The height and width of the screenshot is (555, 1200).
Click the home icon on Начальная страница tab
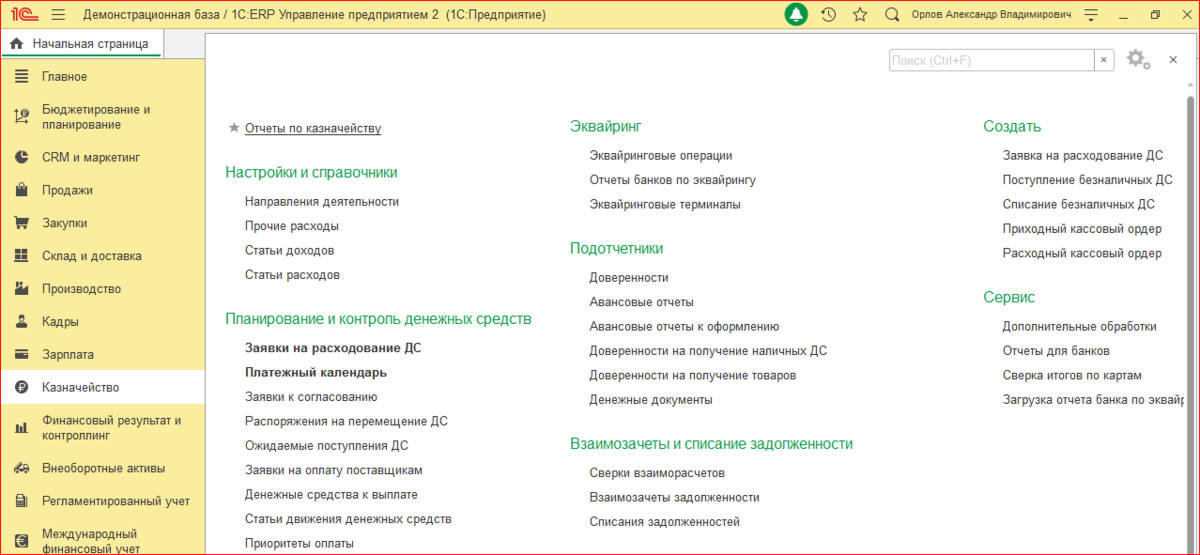pyautogui.click(x=16, y=44)
